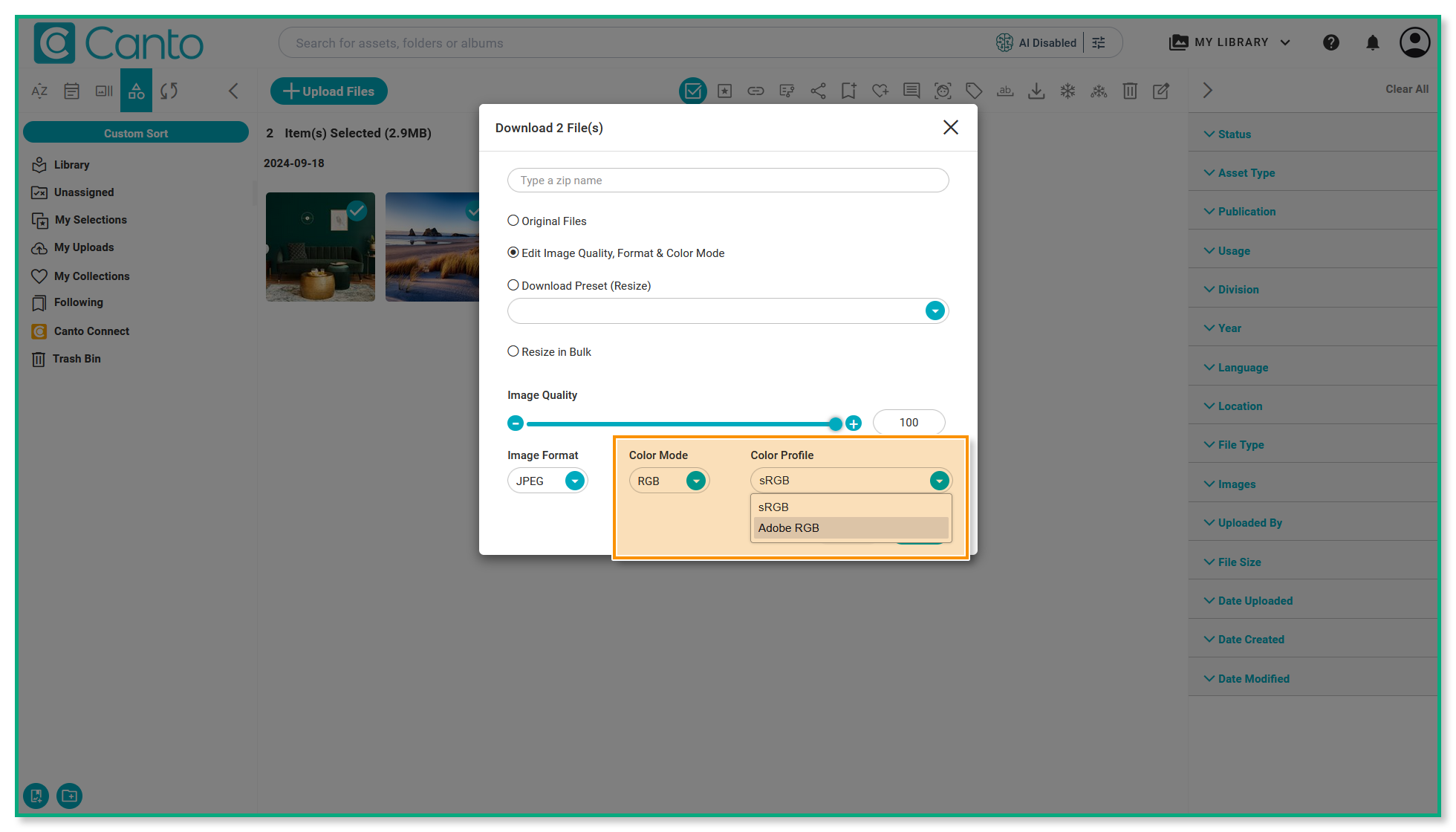
Task: Click the download icon in toolbar
Action: [1036, 91]
